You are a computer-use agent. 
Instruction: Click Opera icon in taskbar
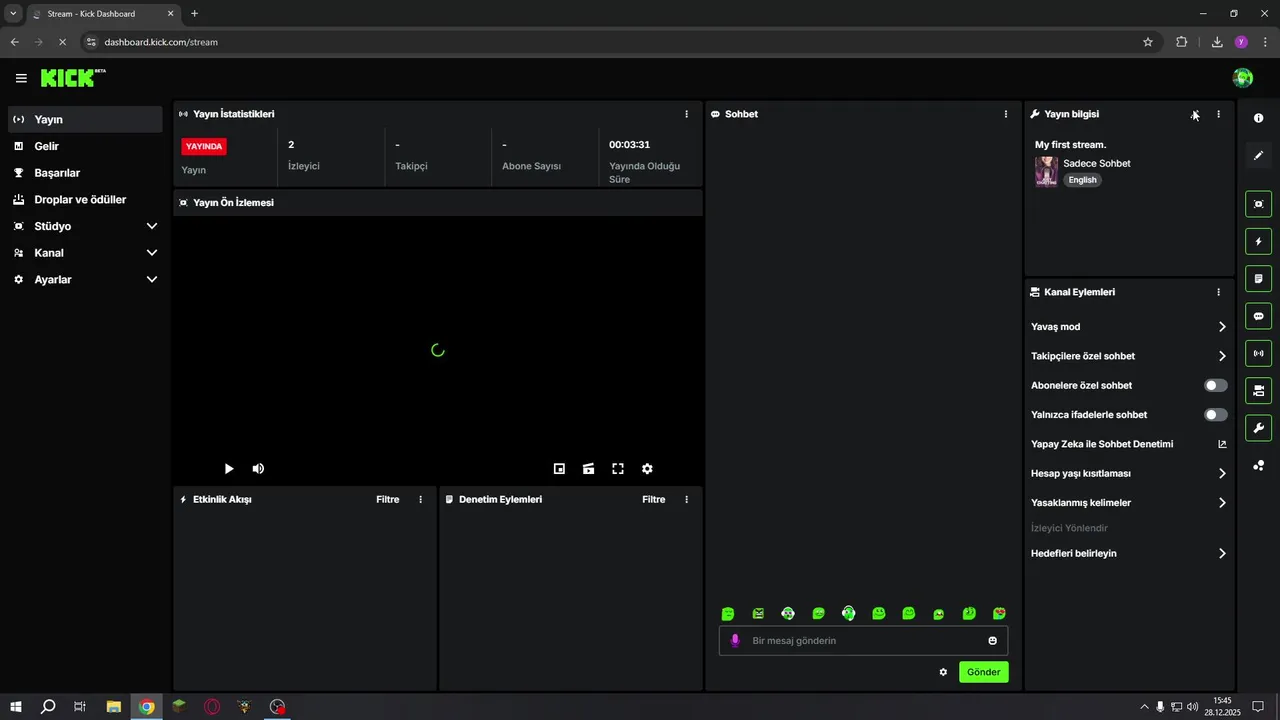point(212,707)
